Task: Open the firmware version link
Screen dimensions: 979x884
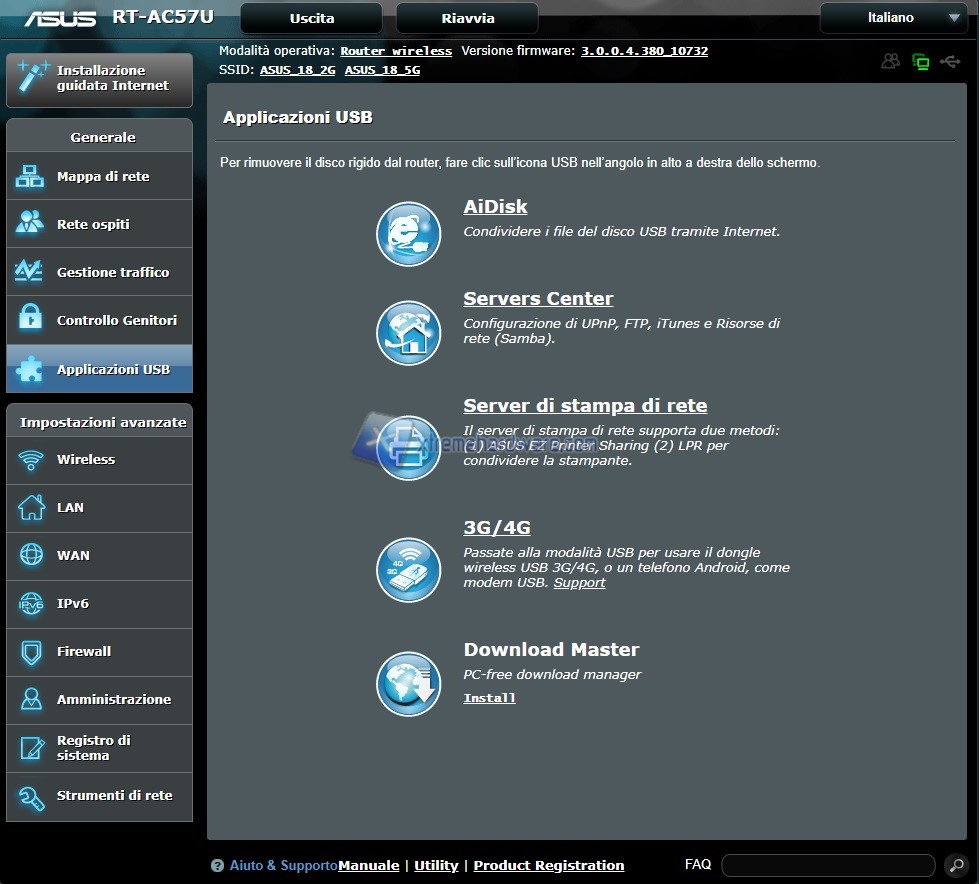Action: [644, 51]
